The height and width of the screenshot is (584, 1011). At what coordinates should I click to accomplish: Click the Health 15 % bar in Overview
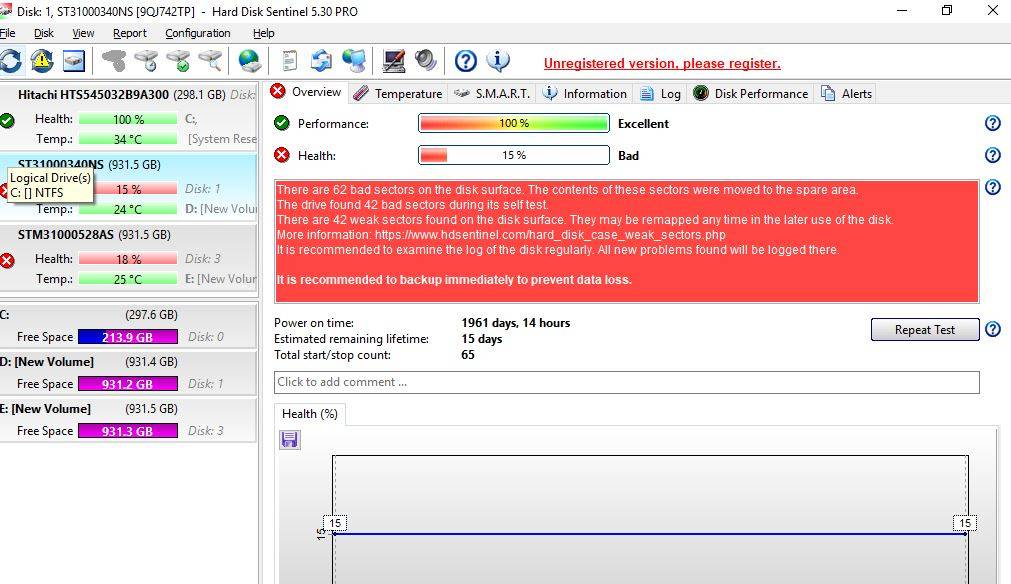tap(513, 155)
